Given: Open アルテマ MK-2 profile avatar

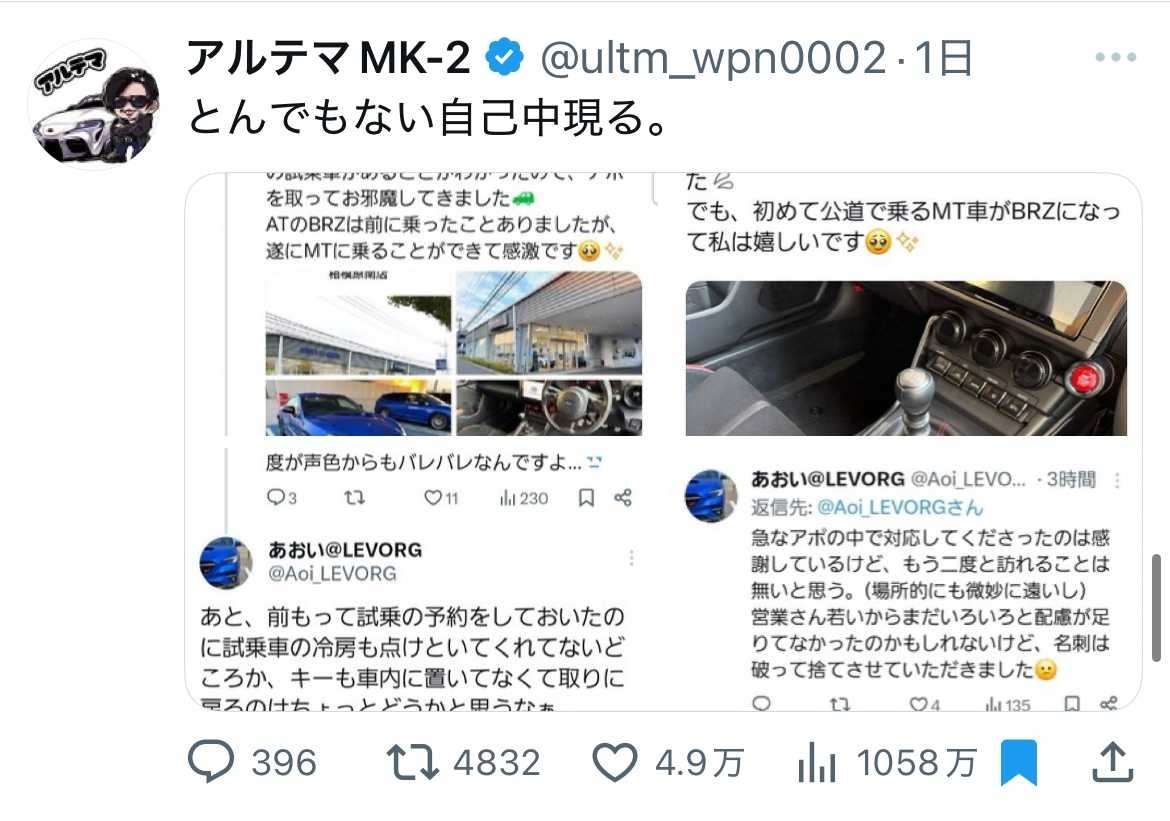Looking at the screenshot, I should click(96, 104).
